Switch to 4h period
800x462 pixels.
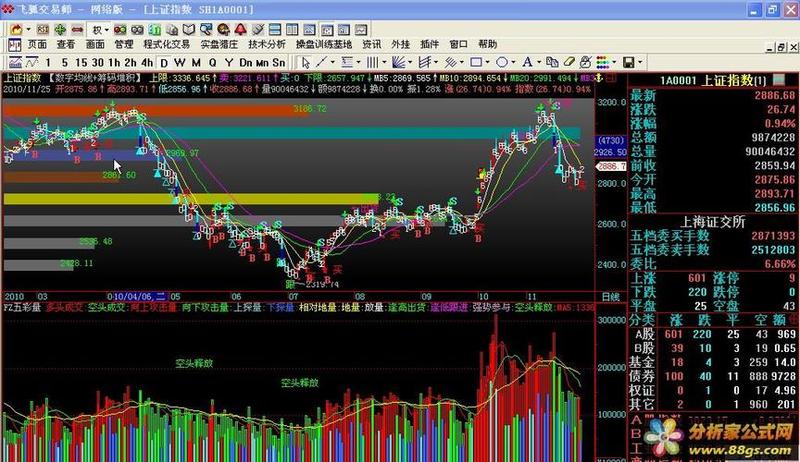(x=147, y=63)
